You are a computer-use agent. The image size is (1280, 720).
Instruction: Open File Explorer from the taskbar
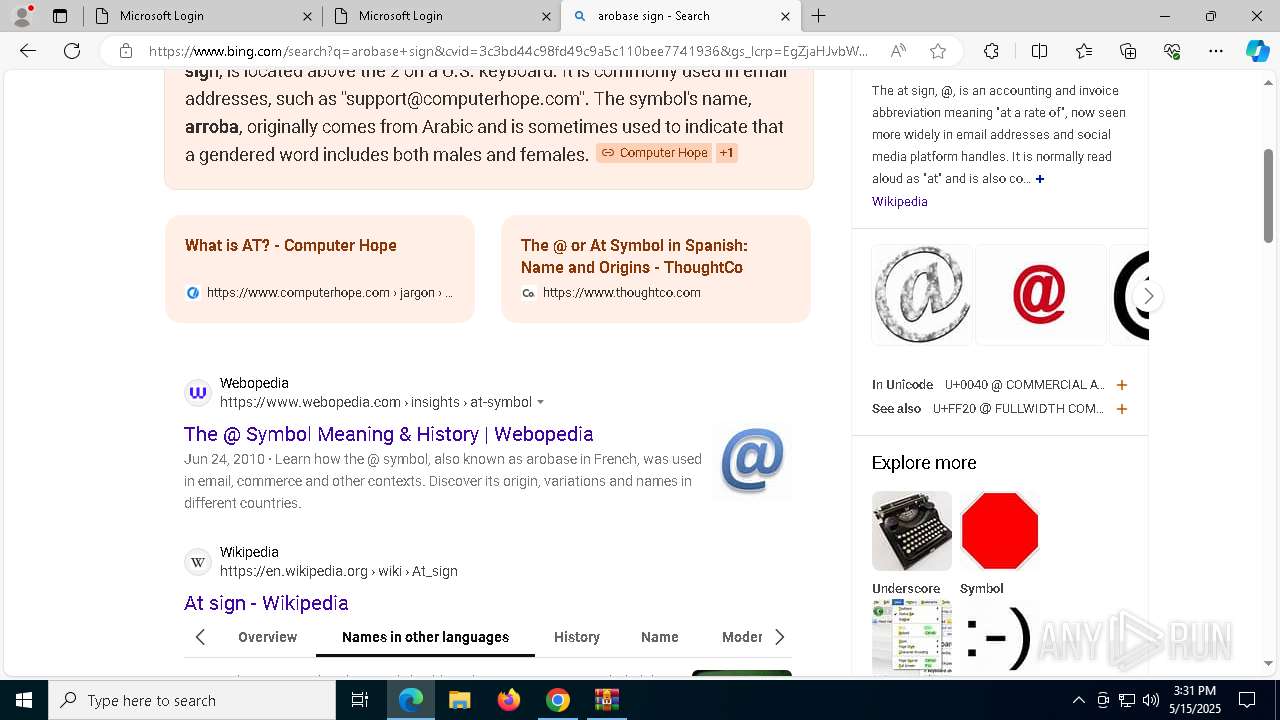point(460,700)
